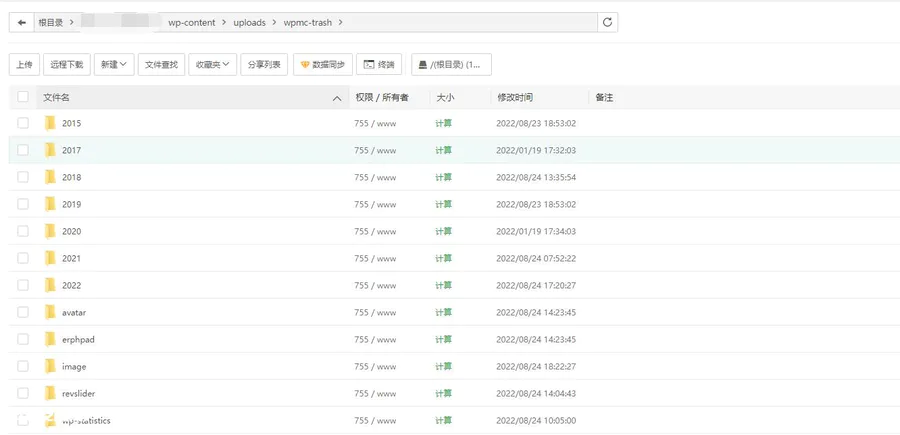Open the 2022 folder icon
This screenshot has width=900, height=435.
tap(50, 285)
